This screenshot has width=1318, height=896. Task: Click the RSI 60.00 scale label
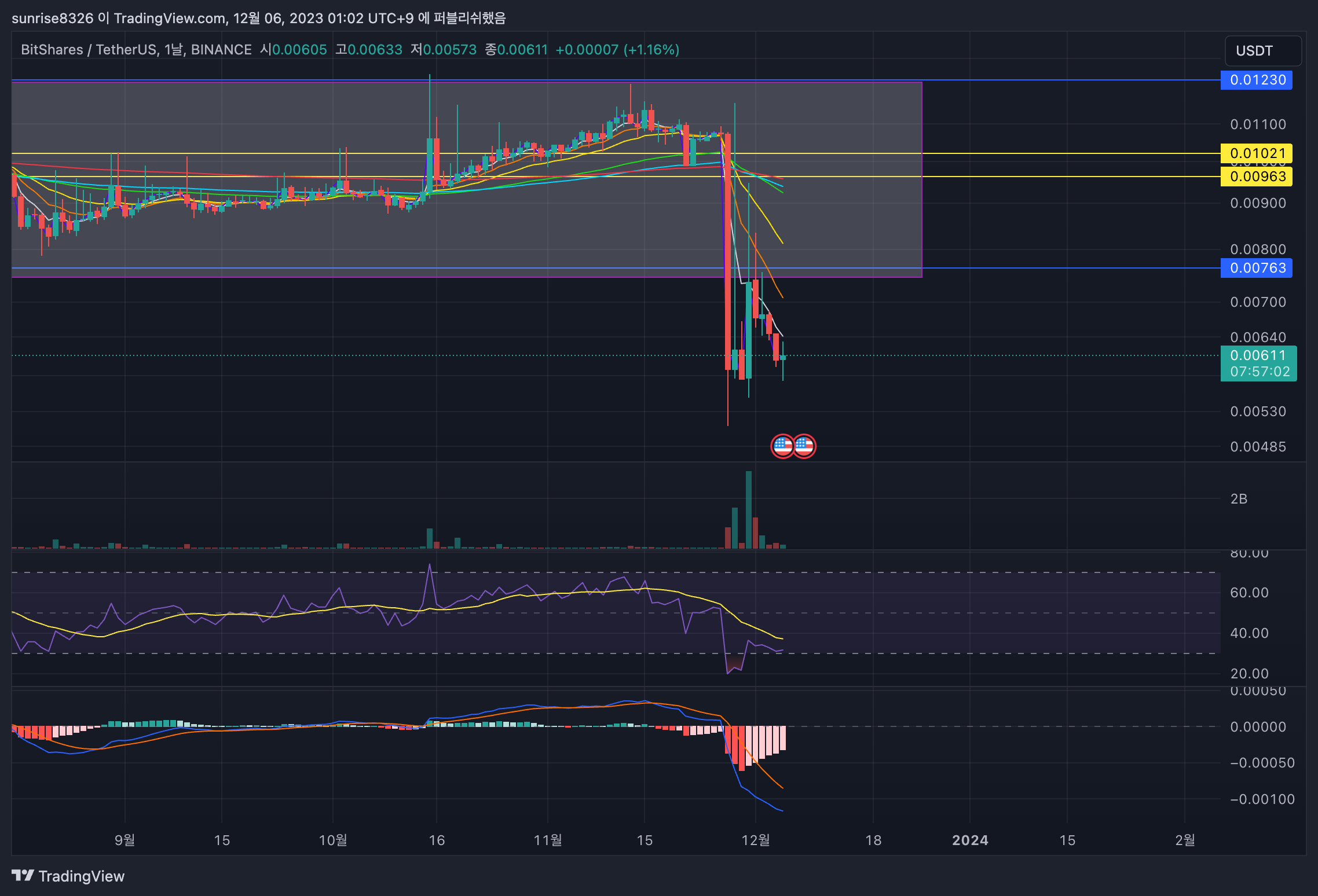pos(1249,593)
